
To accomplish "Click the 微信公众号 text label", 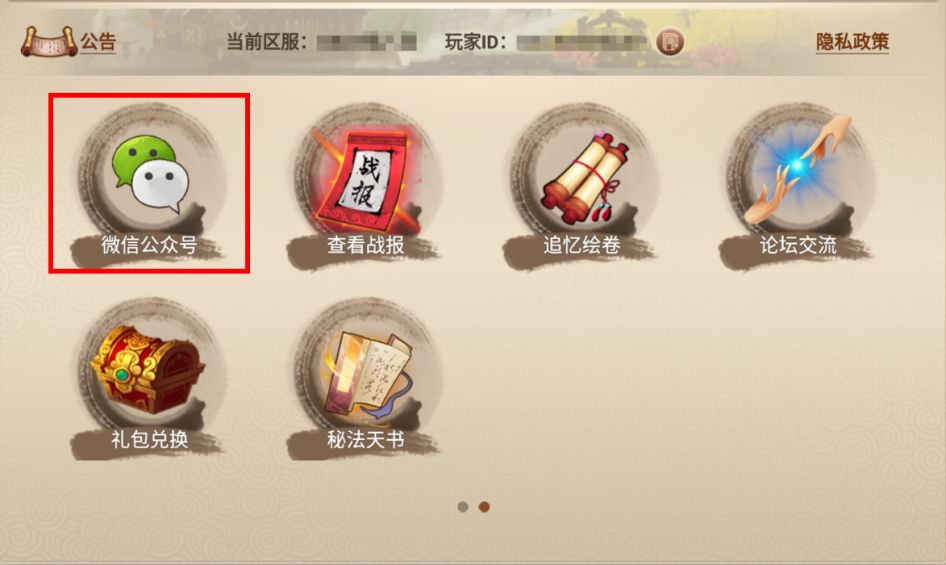I will 149,244.
